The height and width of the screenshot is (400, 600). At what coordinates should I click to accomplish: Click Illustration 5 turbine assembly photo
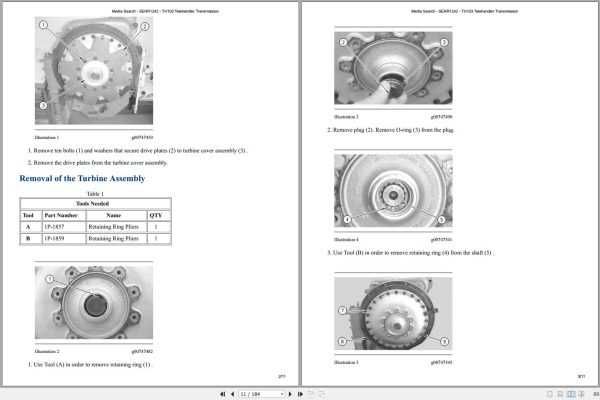[393, 313]
